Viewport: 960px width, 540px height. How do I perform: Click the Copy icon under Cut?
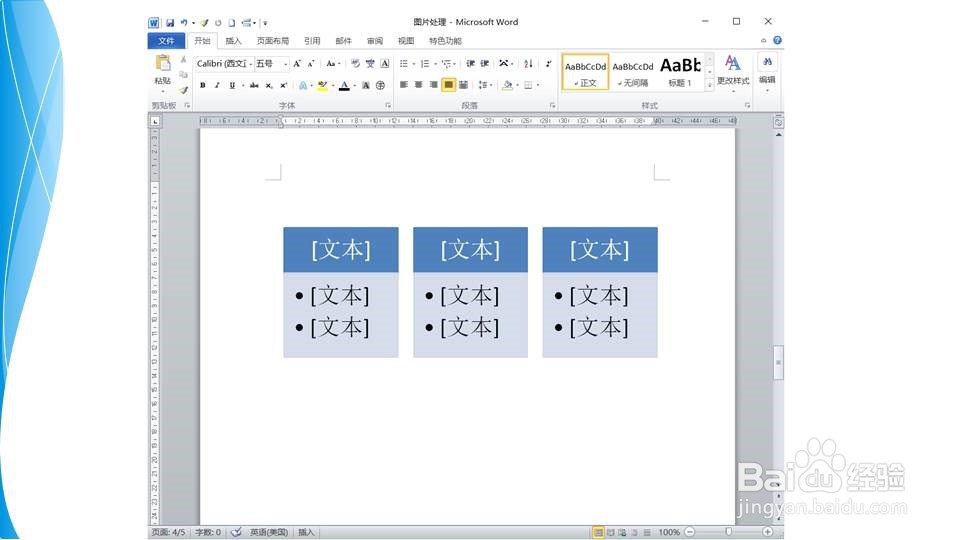[183, 75]
